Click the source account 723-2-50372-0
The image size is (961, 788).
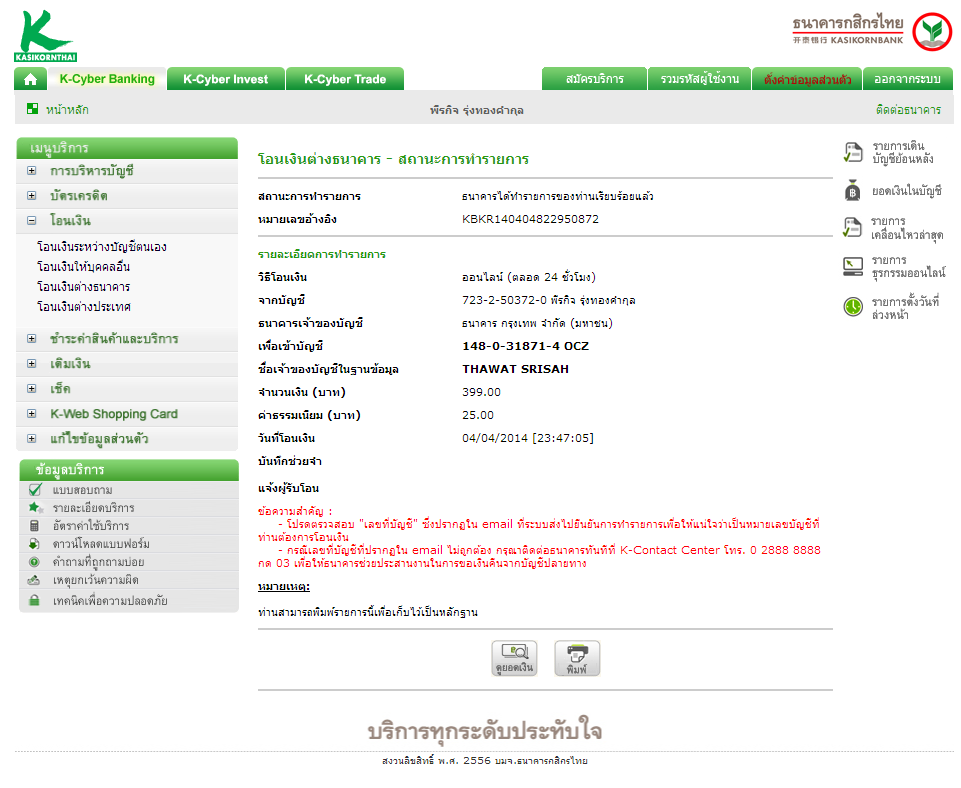pyautogui.click(x=504, y=300)
